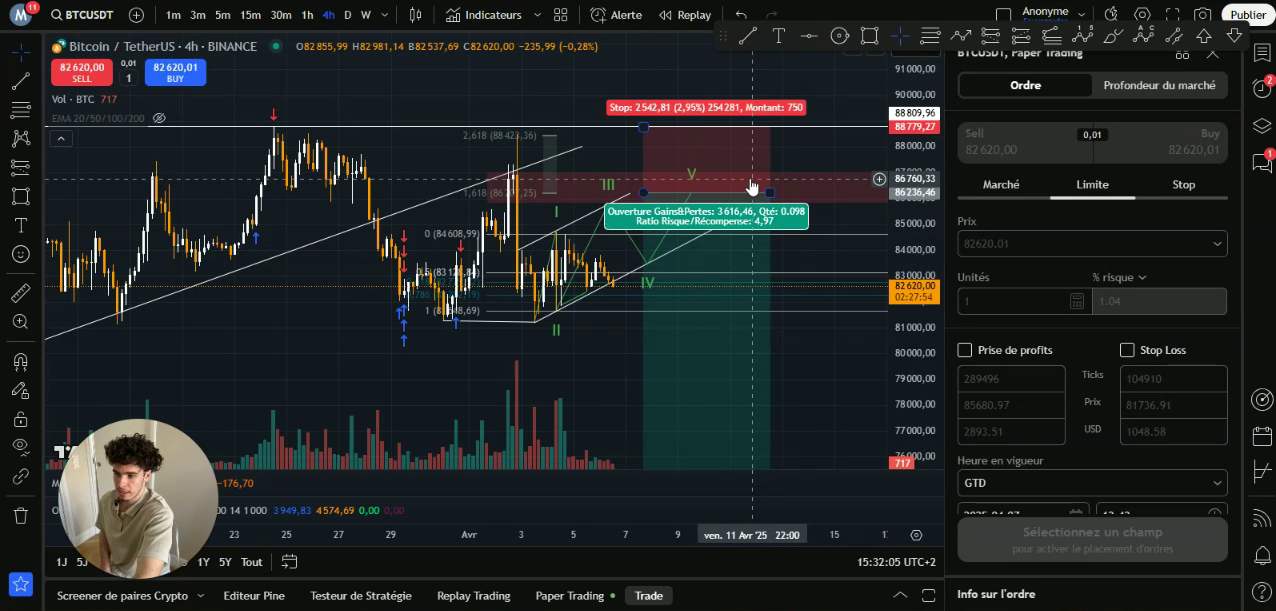The height and width of the screenshot is (611, 1276).
Task: Open the % risque unit dropdown
Action: (x=1119, y=277)
